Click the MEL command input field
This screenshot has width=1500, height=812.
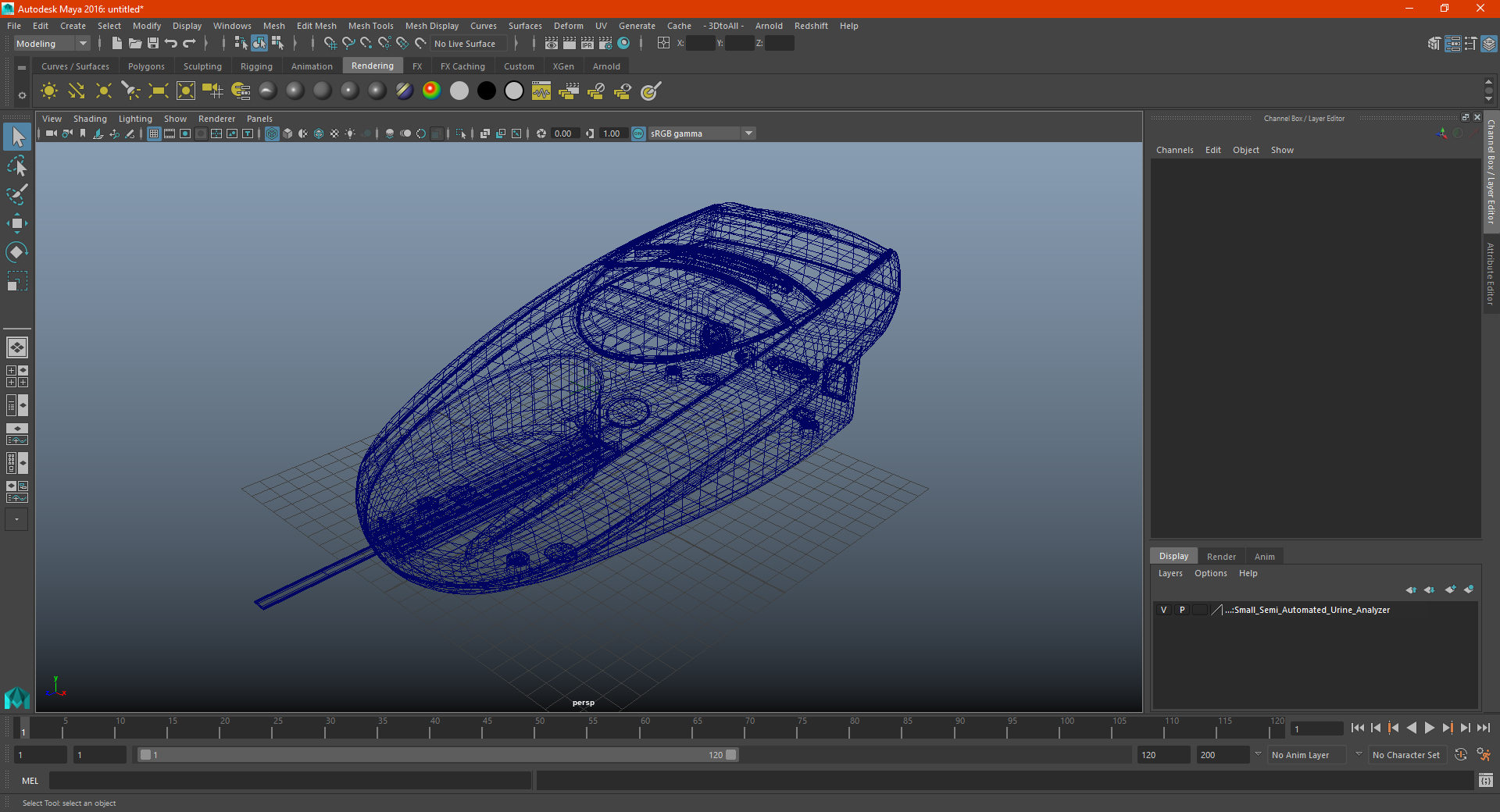click(290, 780)
